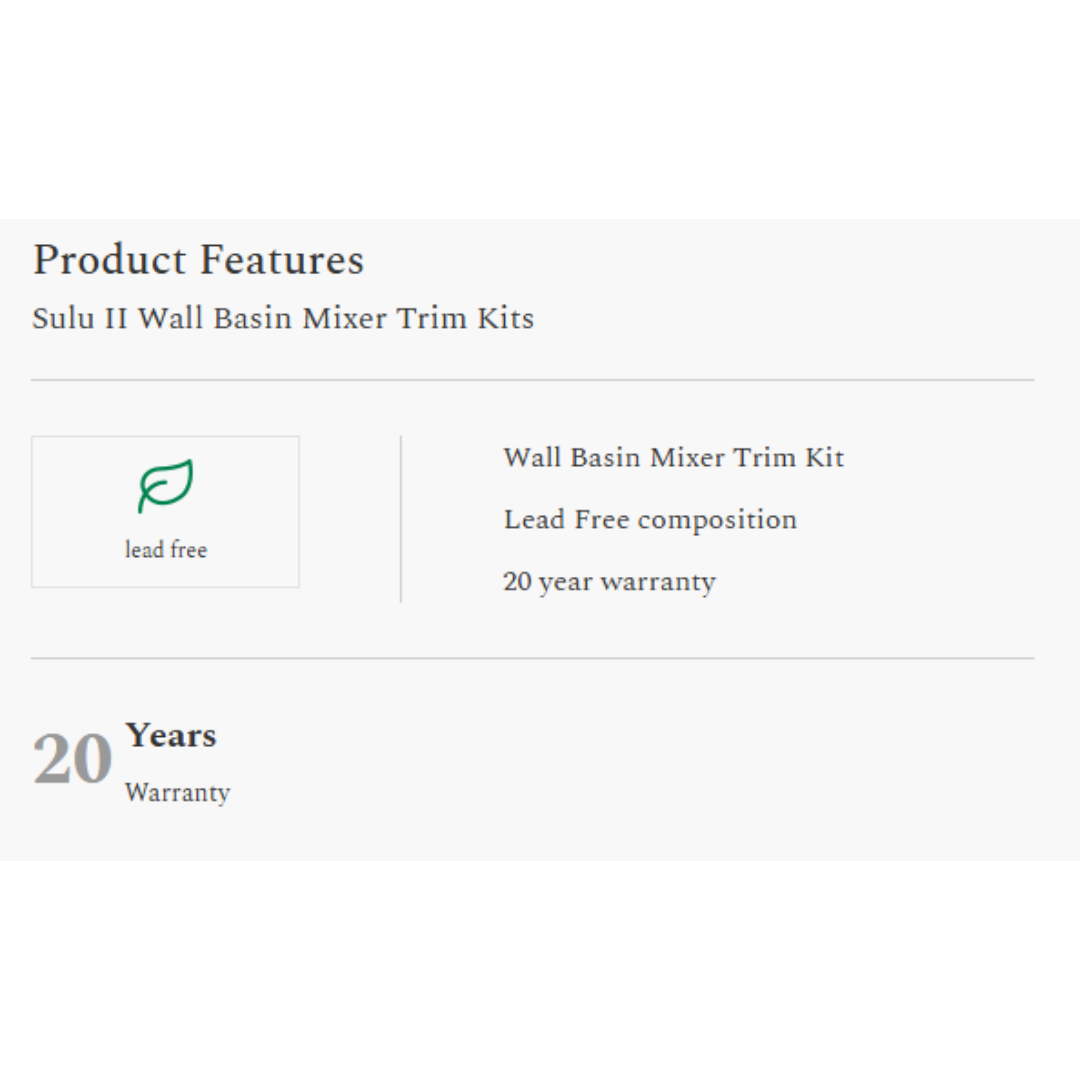
Task: Click the word "Product" in the heading
Action: point(109,260)
